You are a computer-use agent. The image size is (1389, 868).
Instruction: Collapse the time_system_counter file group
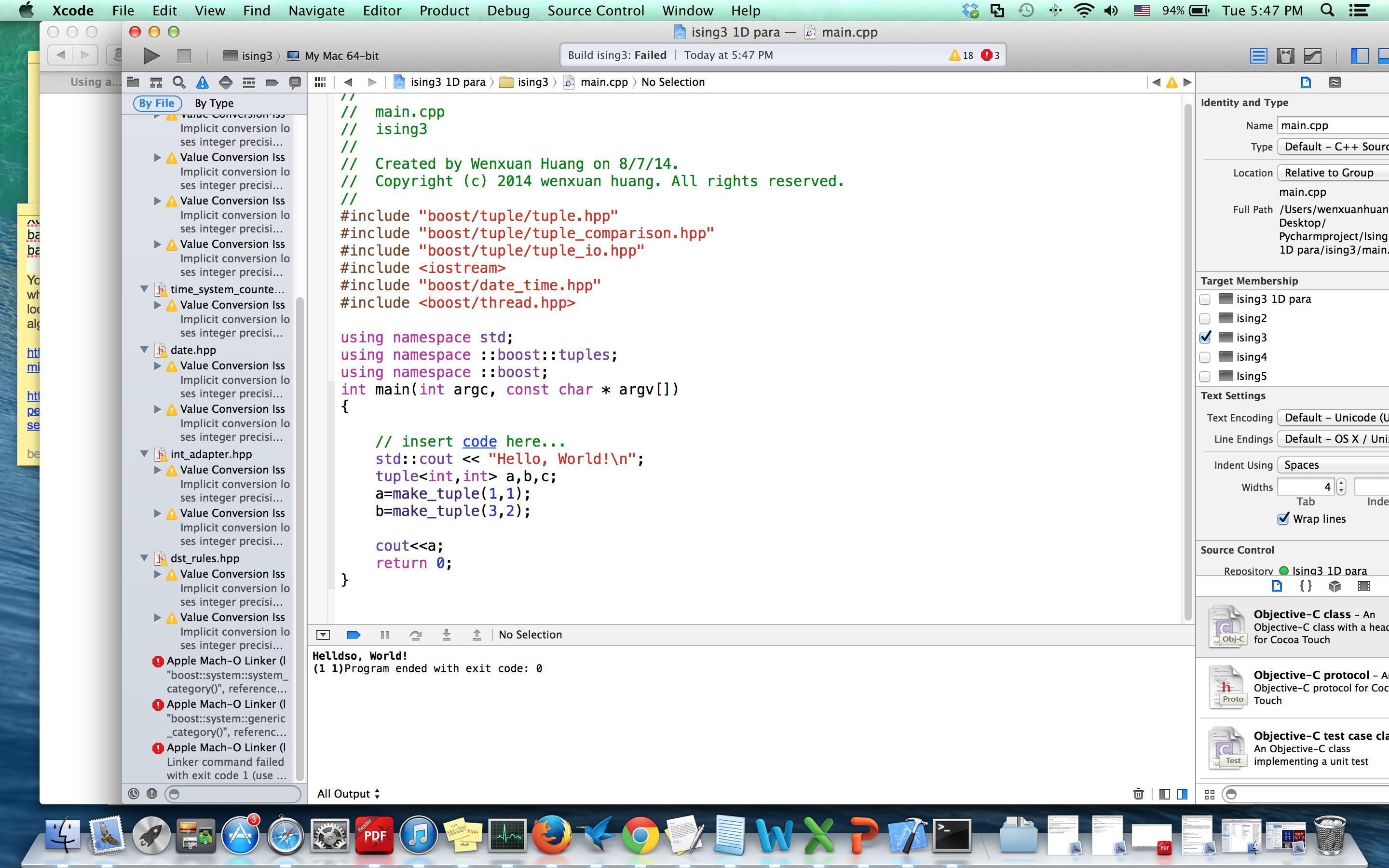pyautogui.click(x=145, y=289)
